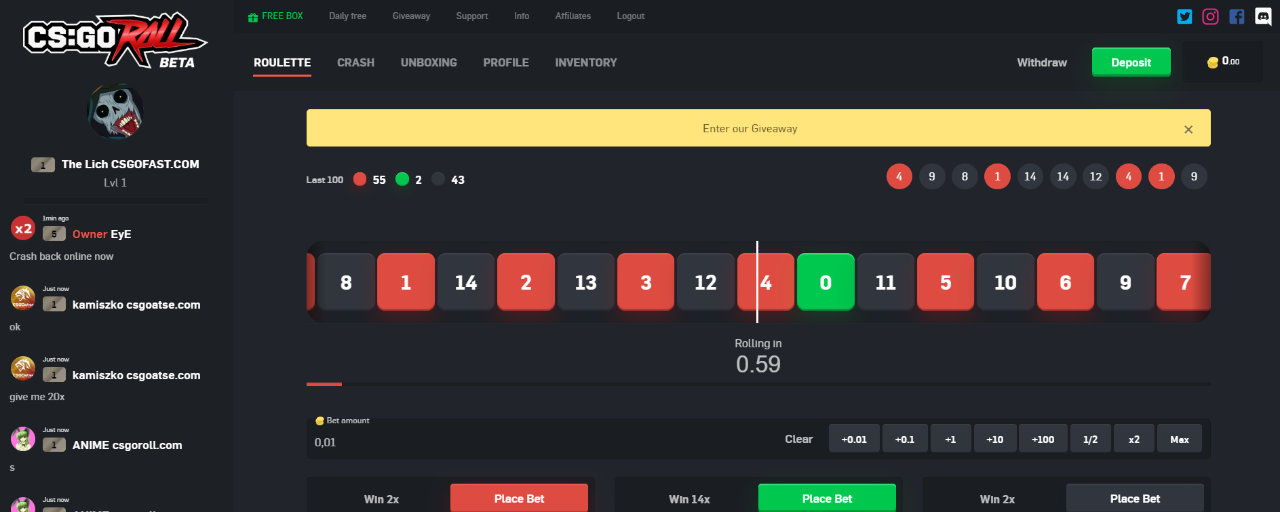Open Affiliates menu item

(574, 16)
